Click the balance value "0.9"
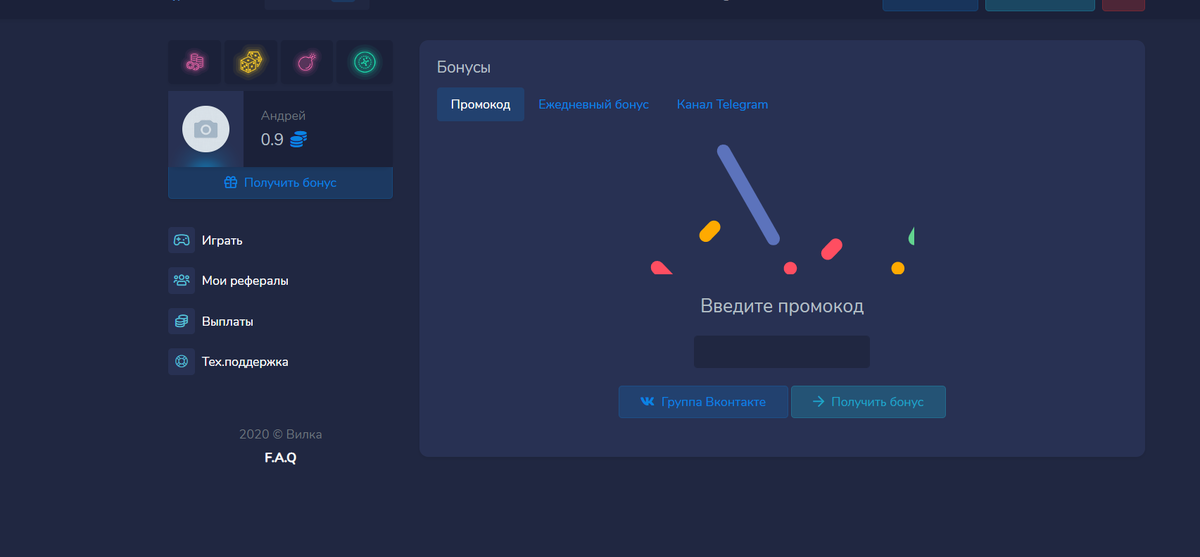Image resolution: width=1200 pixels, height=557 pixels. pos(272,140)
